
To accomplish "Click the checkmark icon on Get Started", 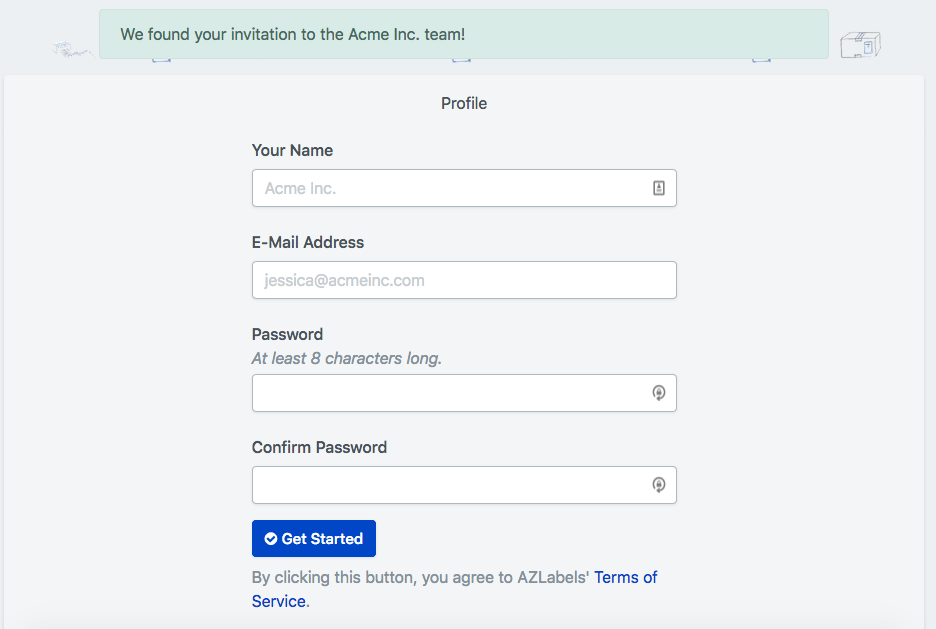I will coord(270,539).
